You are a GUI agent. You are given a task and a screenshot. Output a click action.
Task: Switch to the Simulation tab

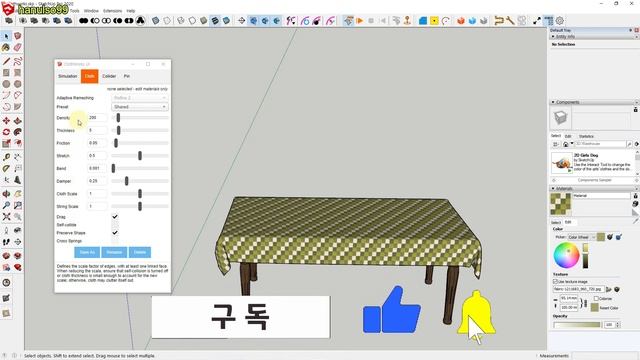(68, 76)
